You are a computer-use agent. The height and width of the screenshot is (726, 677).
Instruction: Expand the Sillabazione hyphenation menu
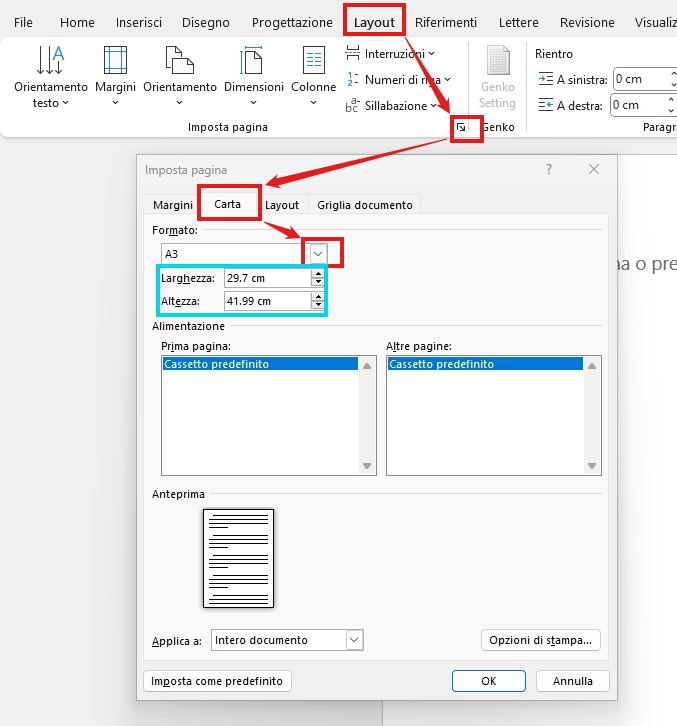coord(391,106)
